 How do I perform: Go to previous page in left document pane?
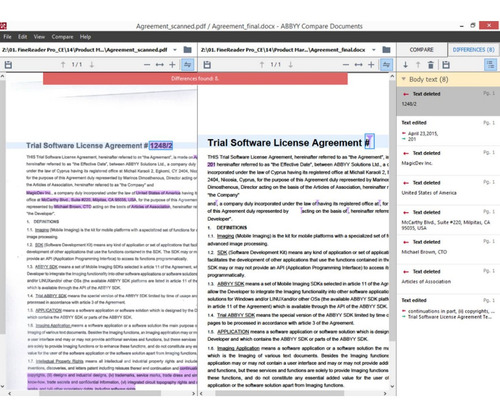63,65
